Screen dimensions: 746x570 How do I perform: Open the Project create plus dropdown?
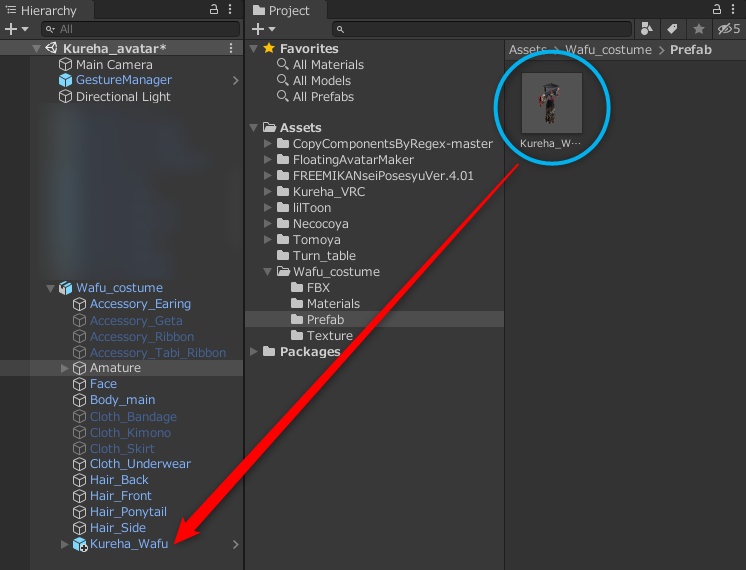[263, 29]
